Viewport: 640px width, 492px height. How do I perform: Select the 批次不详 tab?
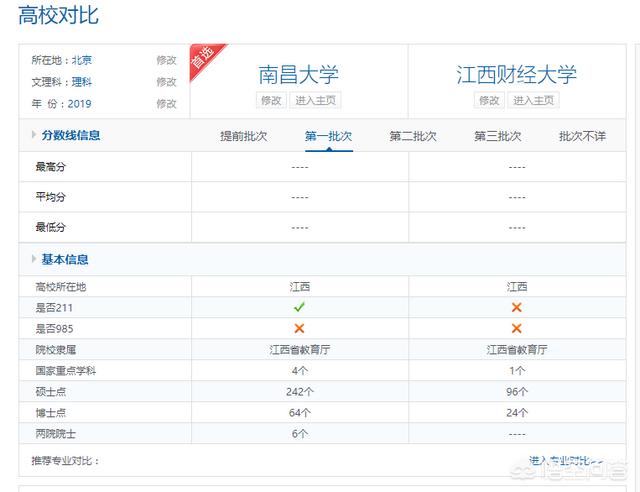point(582,136)
